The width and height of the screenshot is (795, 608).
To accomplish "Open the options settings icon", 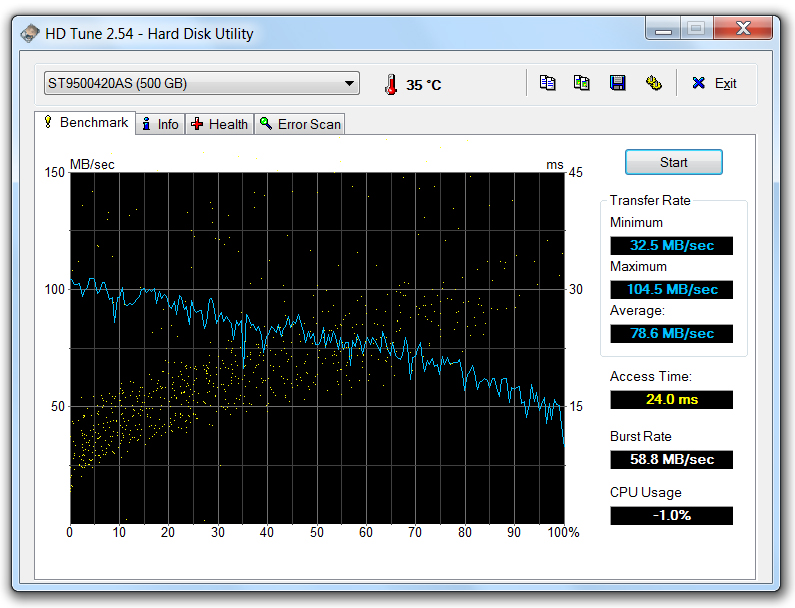I will [x=653, y=83].
